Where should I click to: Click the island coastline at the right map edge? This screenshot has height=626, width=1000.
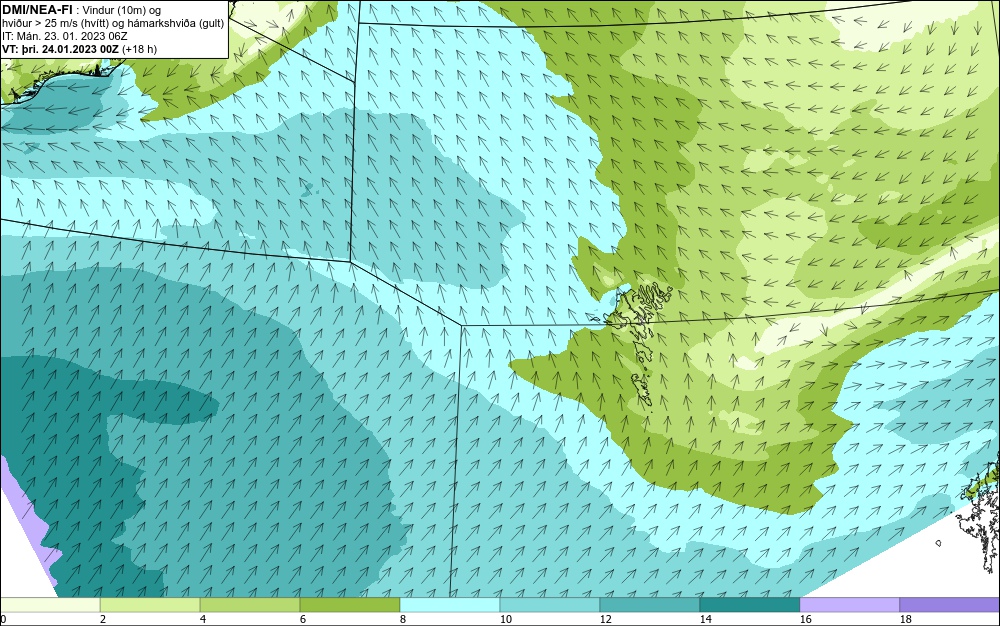980,513
